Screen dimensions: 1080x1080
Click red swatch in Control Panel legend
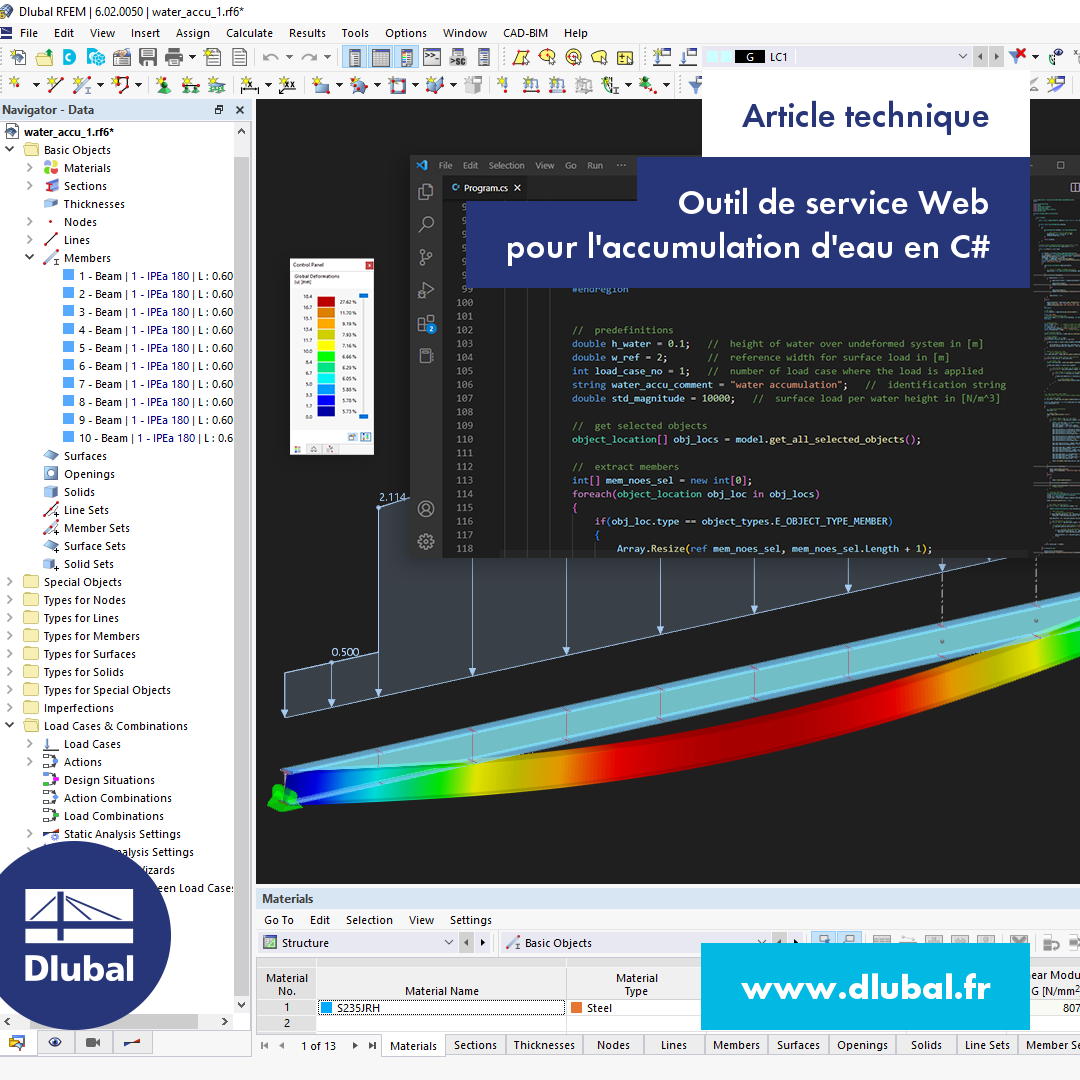(326, 302)
